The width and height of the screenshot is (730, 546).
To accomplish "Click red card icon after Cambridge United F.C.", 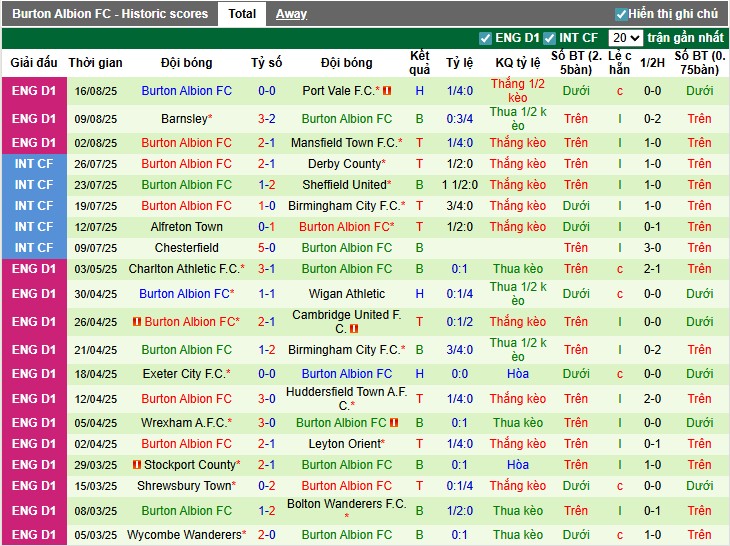I will (354, 329).
